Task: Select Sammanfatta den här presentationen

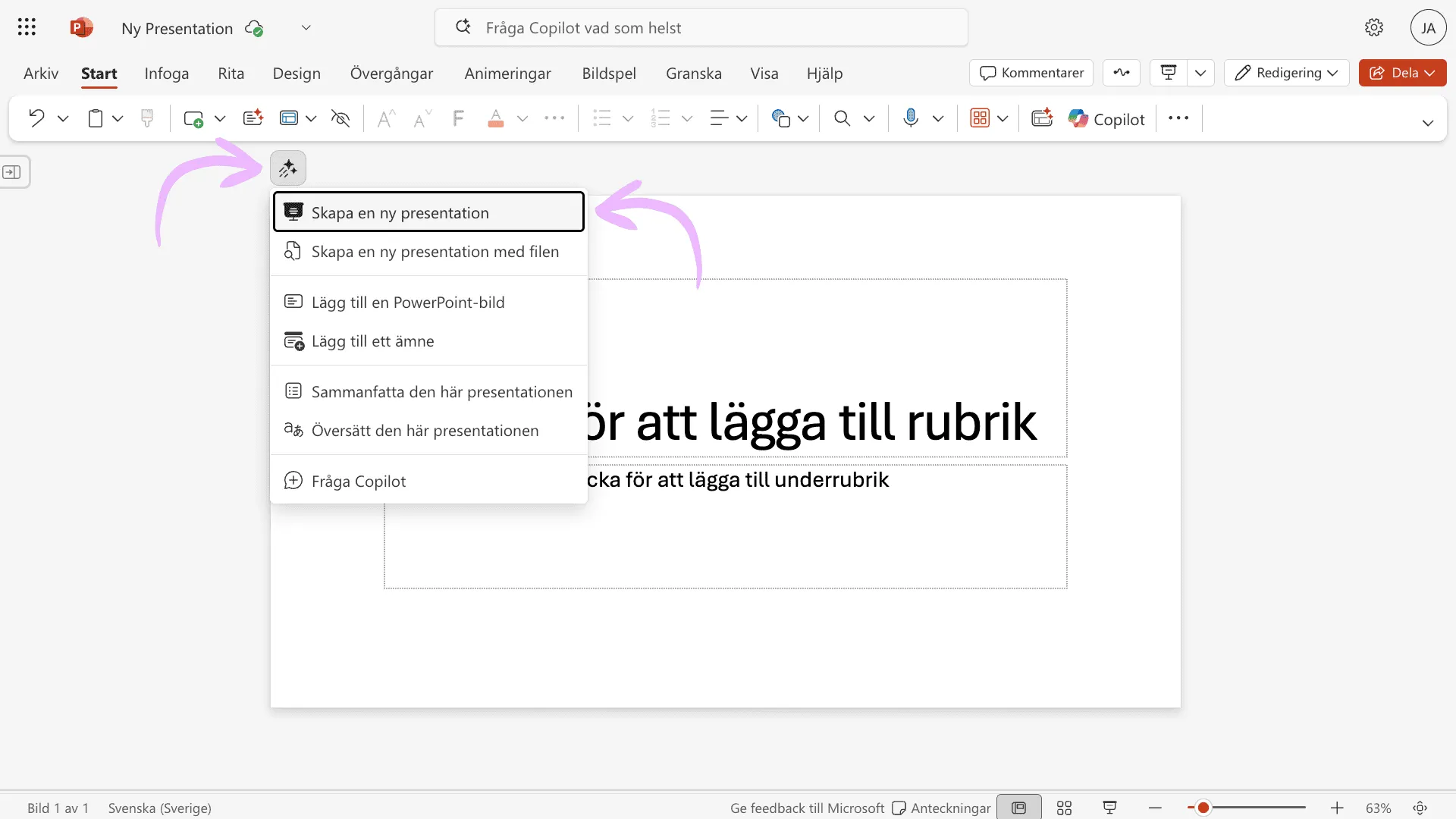Action: [x=428, y=392]
